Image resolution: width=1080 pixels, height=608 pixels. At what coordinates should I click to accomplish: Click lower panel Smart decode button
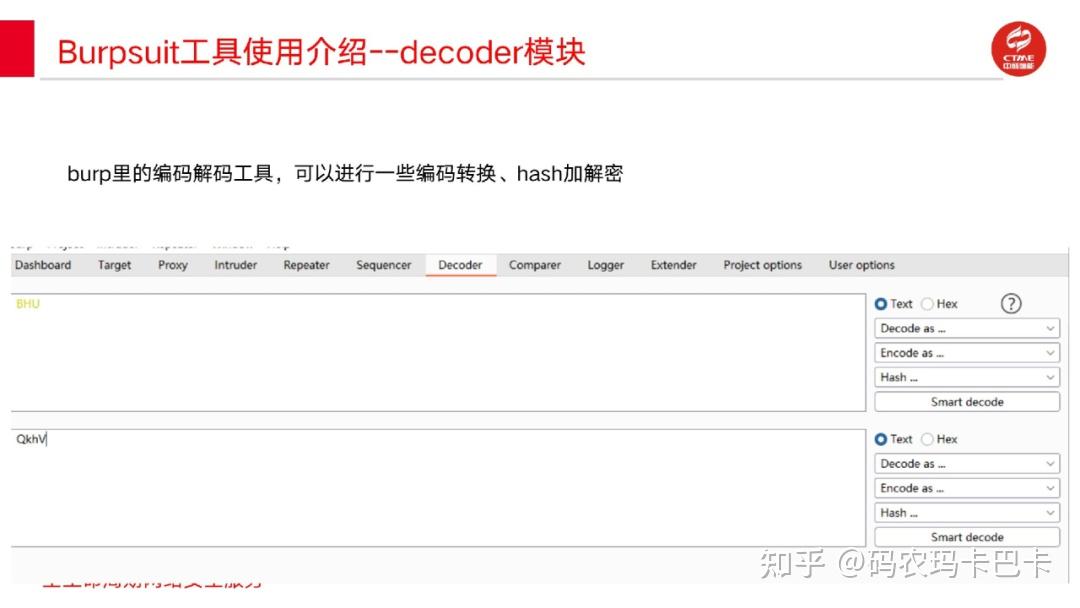(967, 537)
